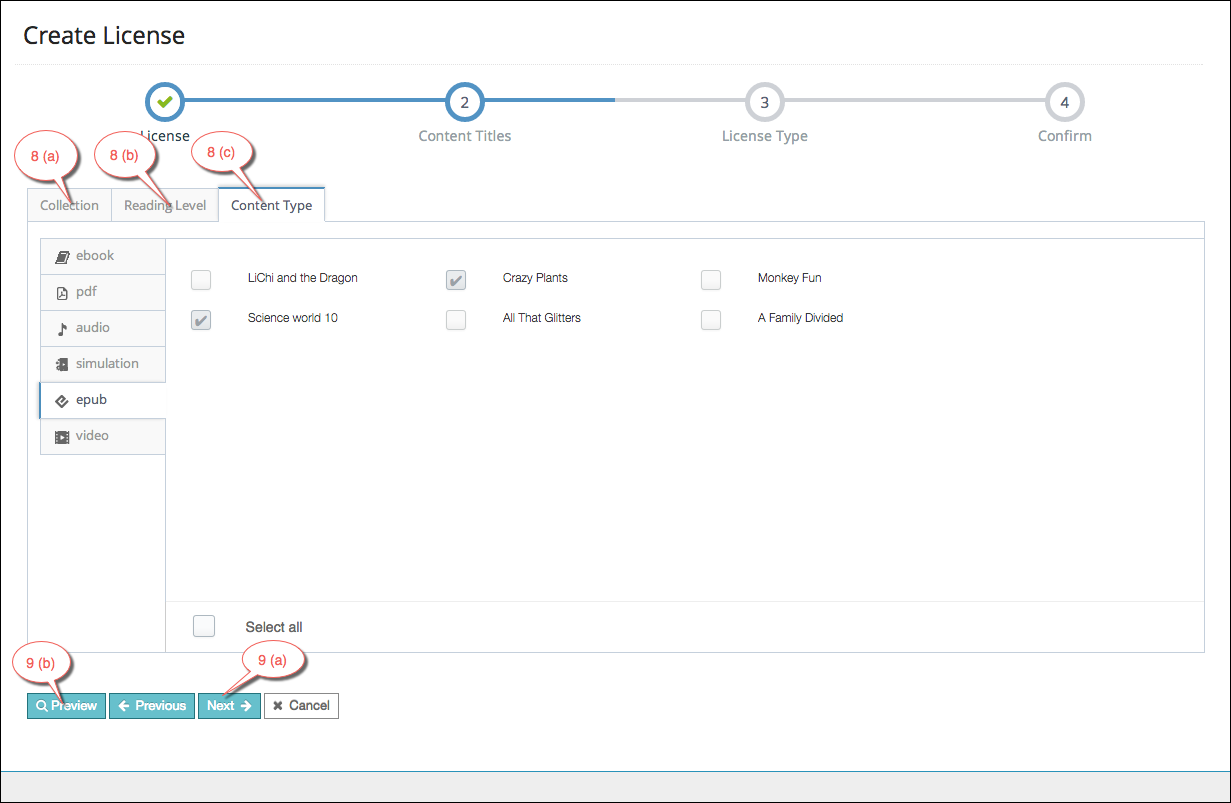
Task: Open the video content type
Action: [x=103, y=436]
